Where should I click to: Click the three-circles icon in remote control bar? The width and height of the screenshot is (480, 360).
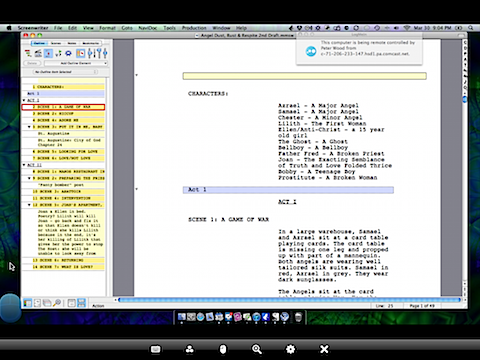pos(189,349)
